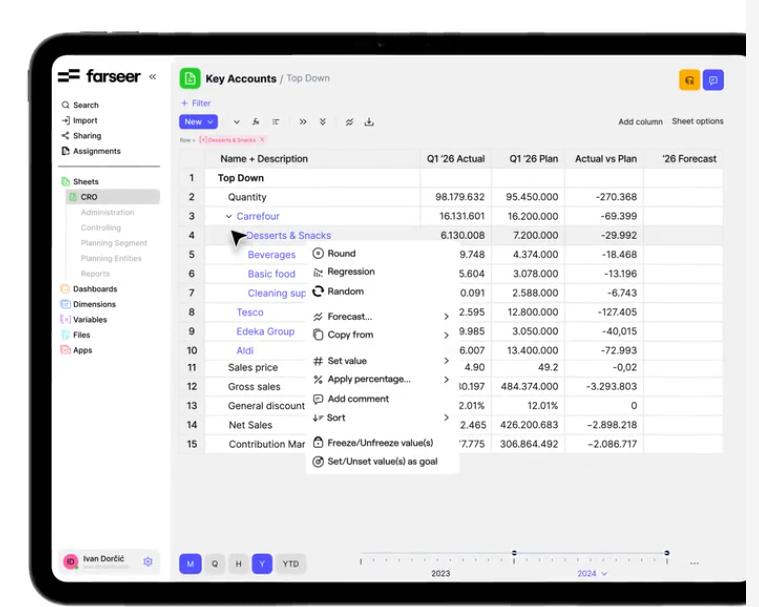Click the orange headset support icon
This screenshot has height=607, width=759.
tap(689, 80)
